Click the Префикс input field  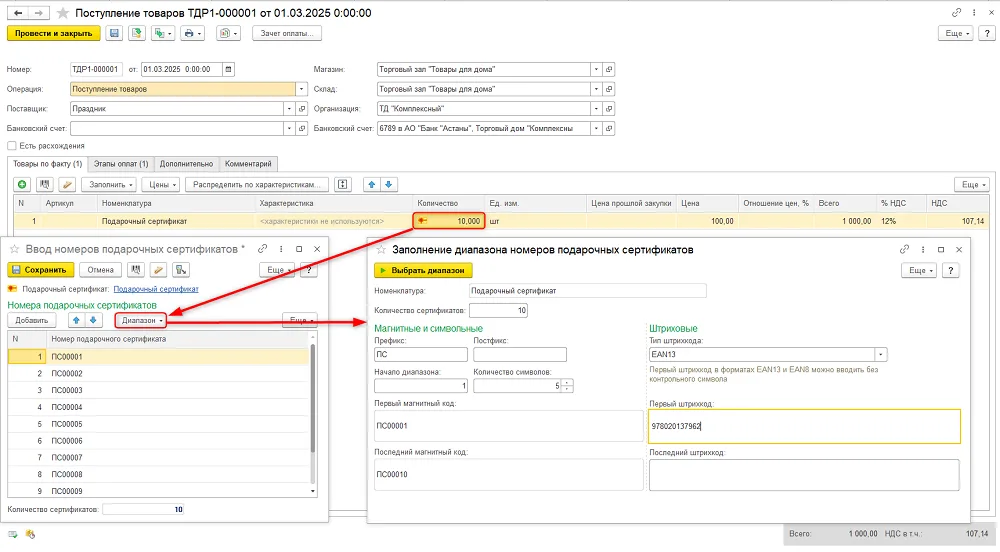tap(420, 354)
